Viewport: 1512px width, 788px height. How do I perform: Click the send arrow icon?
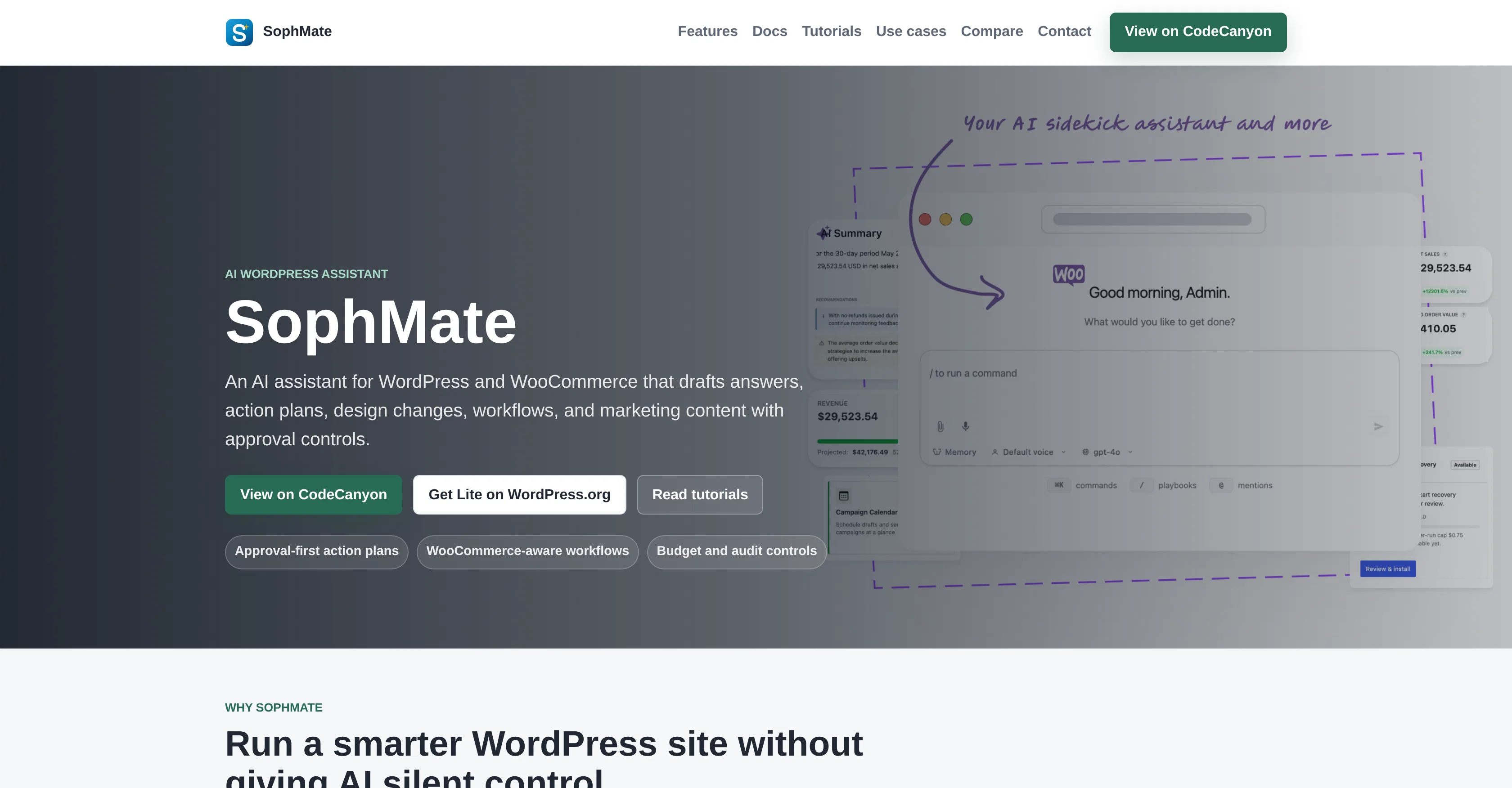pyautogui.click(x=1378, y=426)
